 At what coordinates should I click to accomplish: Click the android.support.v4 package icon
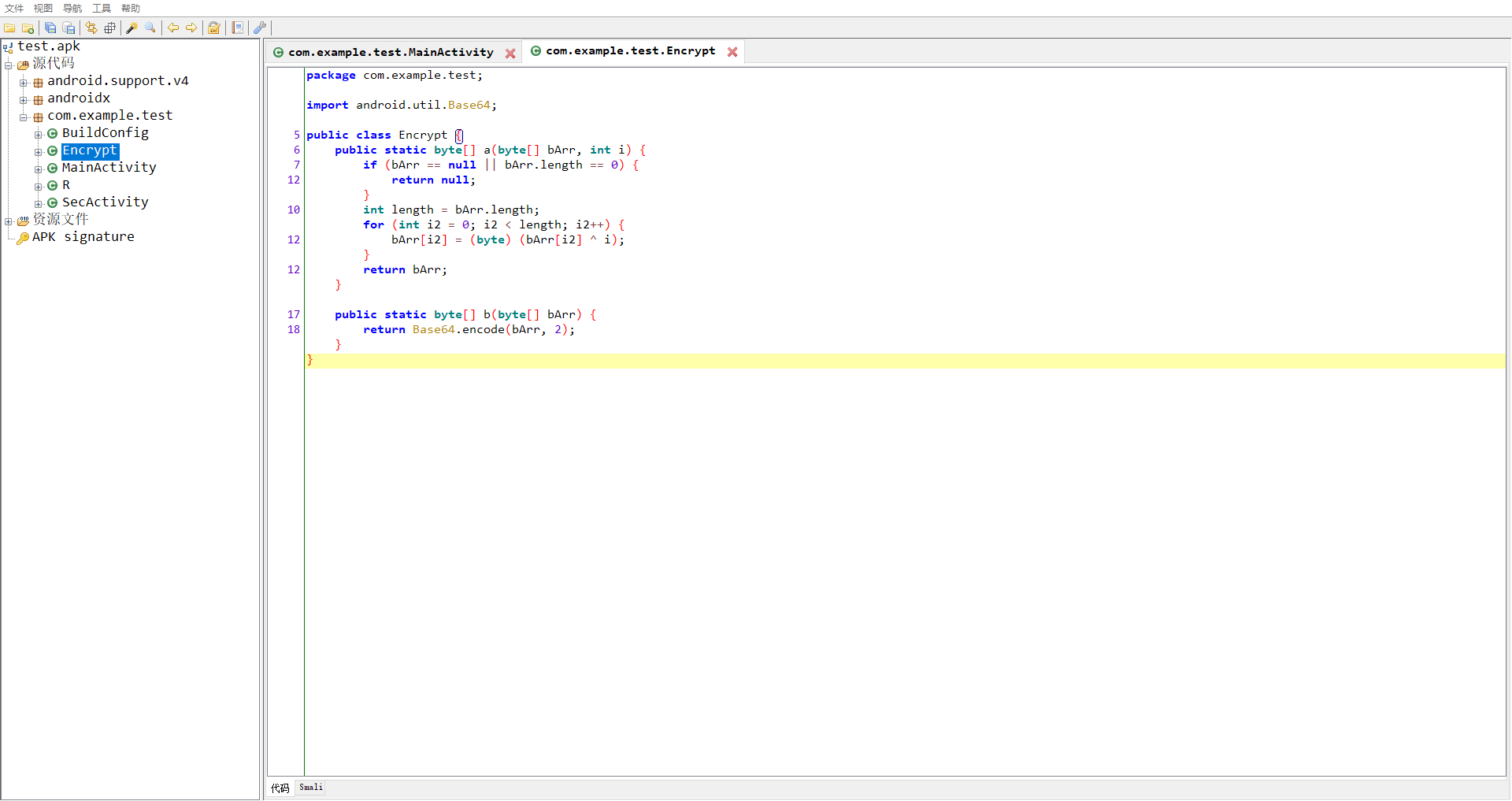coord(38,82)
